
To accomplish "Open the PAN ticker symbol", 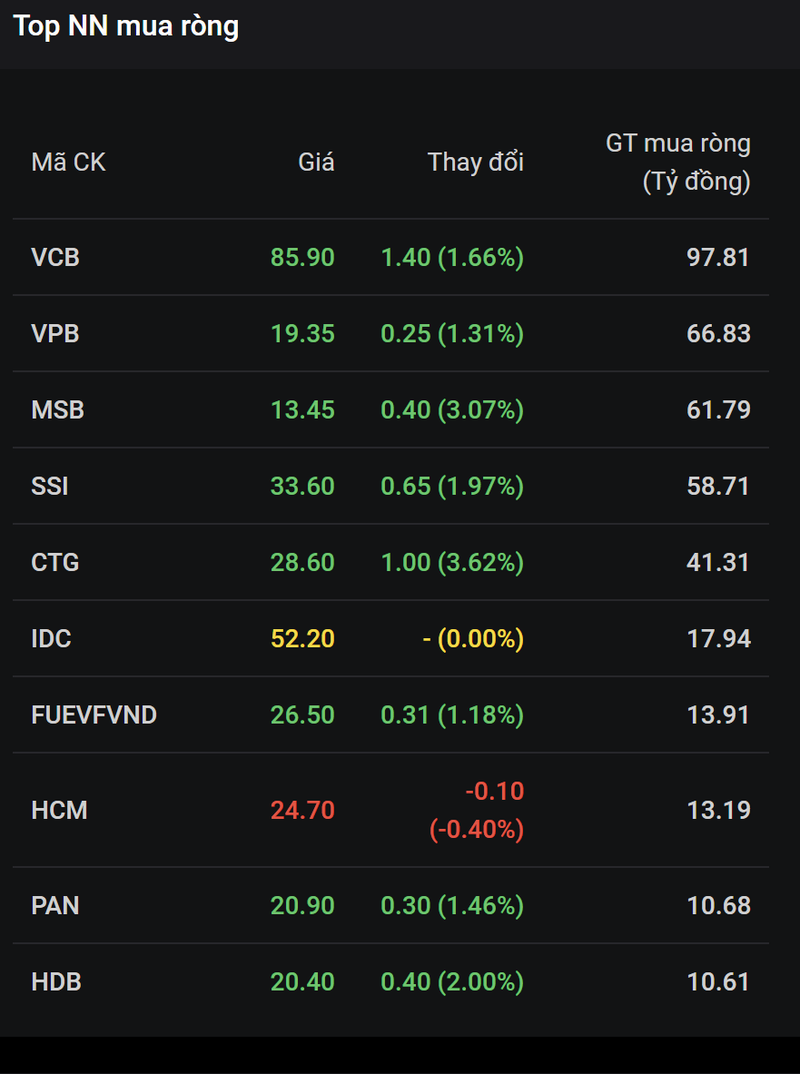I will click(x=55, y=905).
